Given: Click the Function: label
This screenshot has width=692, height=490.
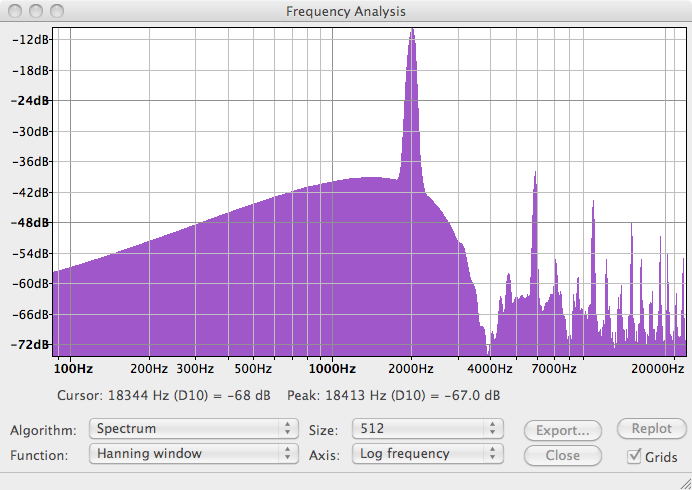Looking at the screenshot, I should (39, 455).
